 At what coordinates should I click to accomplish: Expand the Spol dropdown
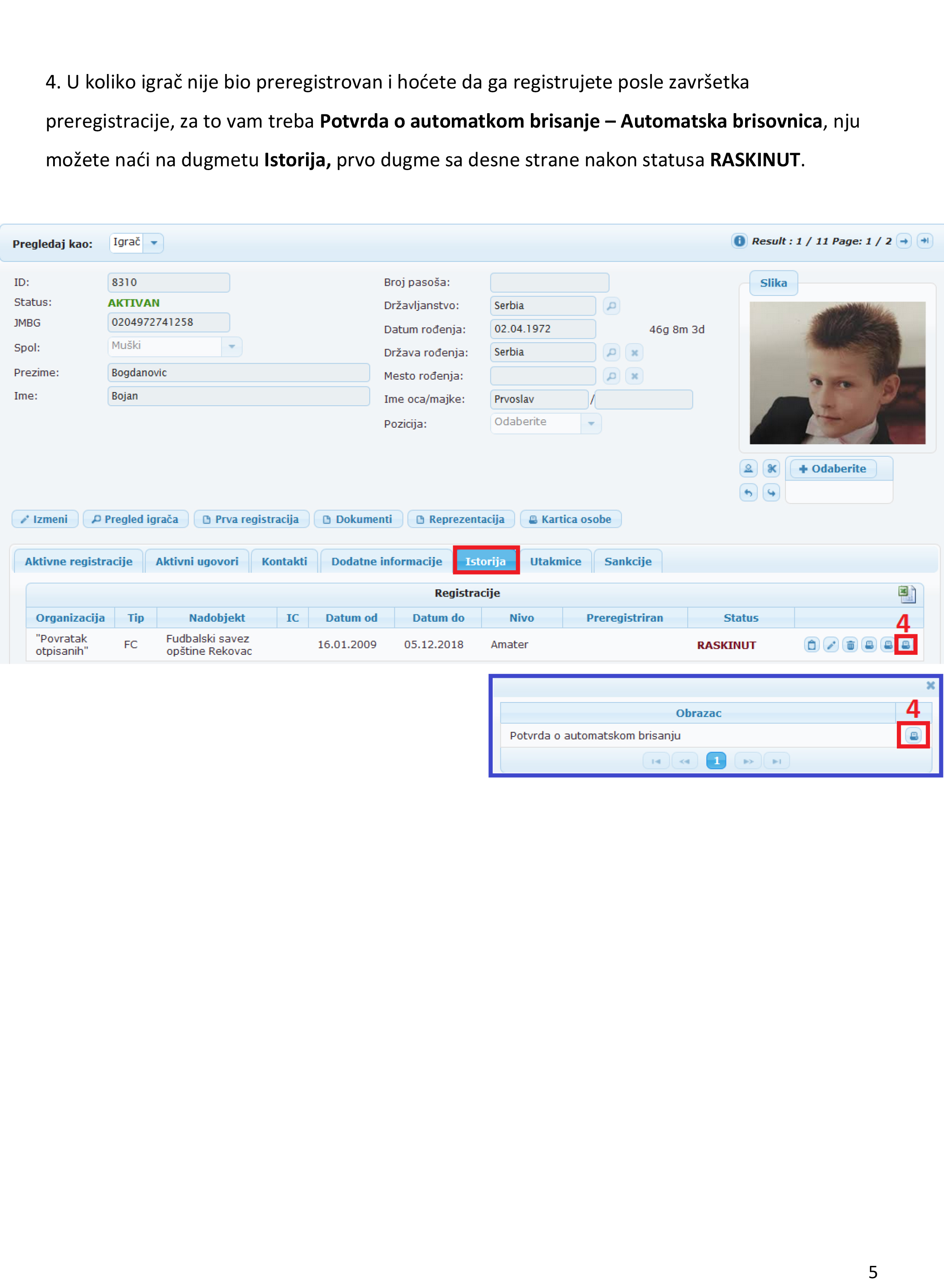click(x=231, y=347)
